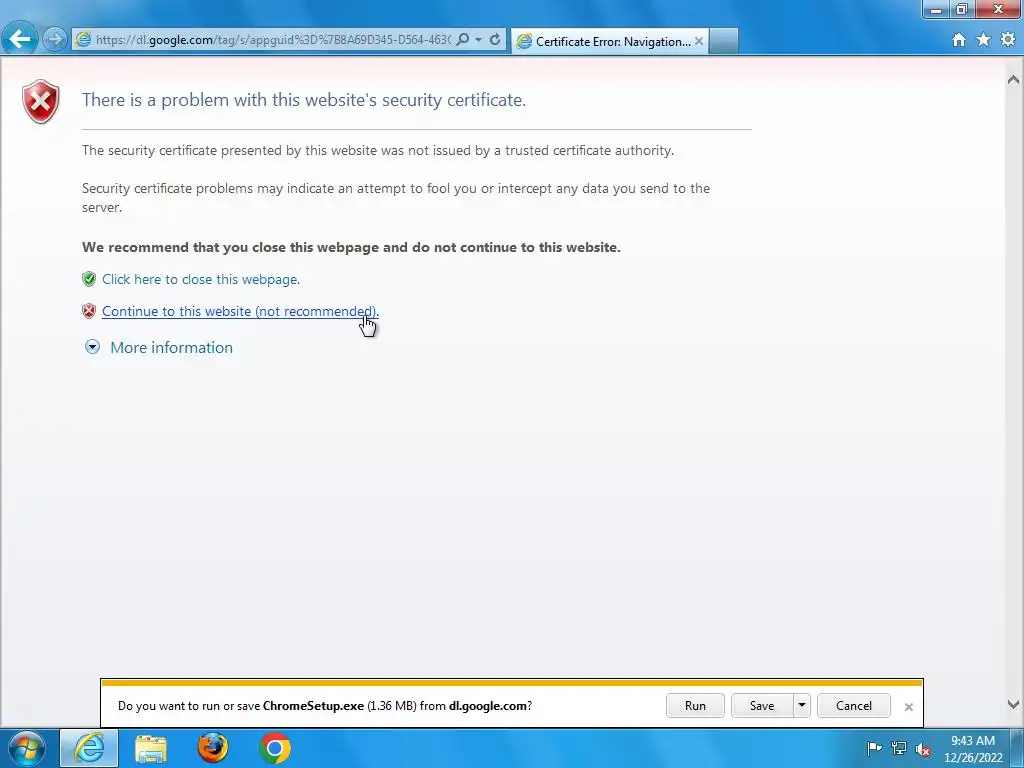Restore down the Internet Explorer window
This screenshot has width=1024, height=768.
961,9
